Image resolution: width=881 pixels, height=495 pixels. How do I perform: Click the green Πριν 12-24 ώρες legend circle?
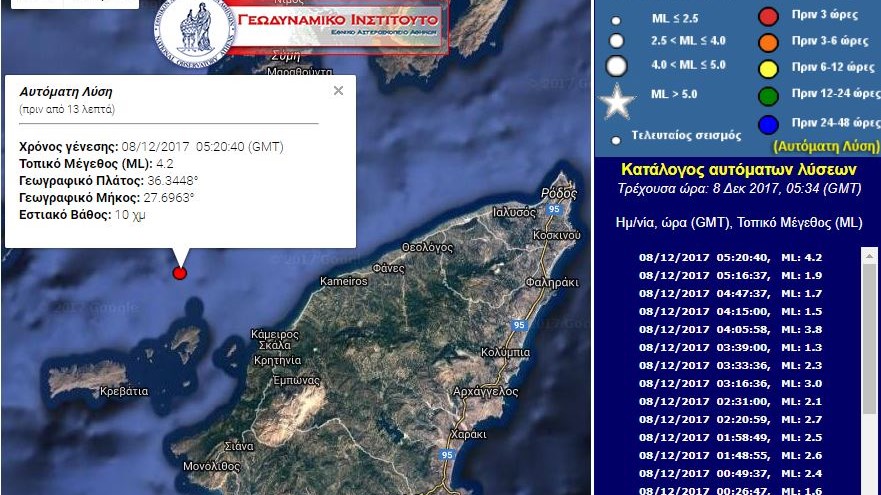(x=768, y=96)
